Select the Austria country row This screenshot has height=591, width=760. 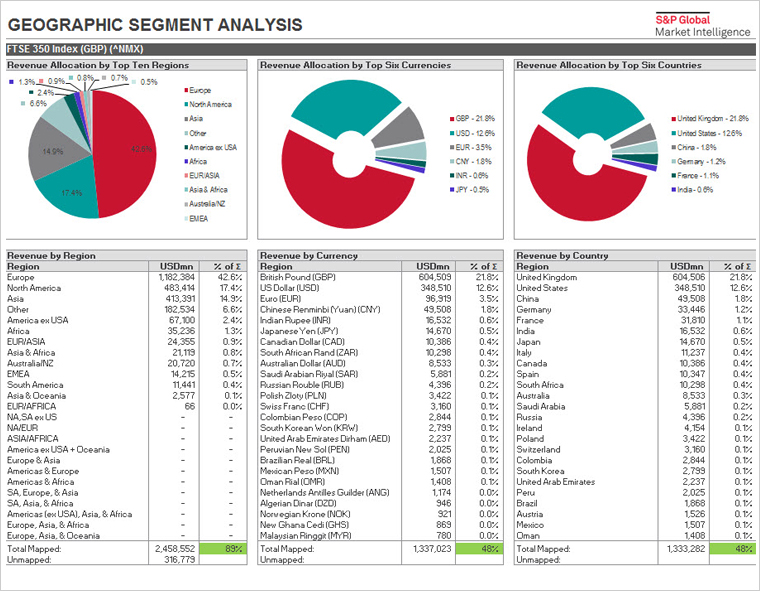coord(635,514)
